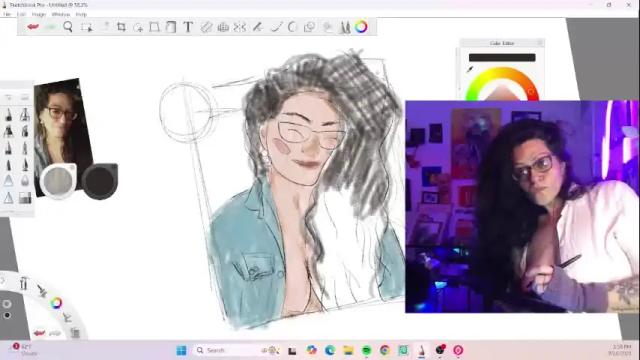Open the Edit menu
The image size is (640, 360).
pos(21,14)
